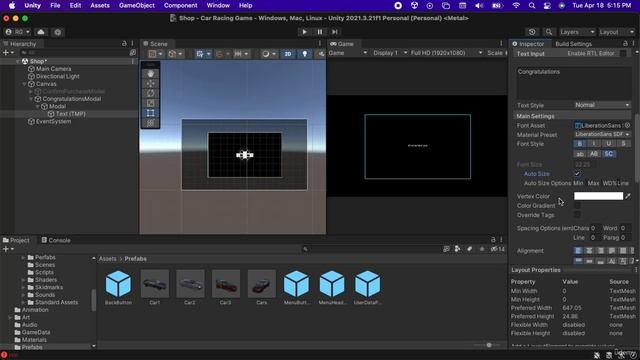Select the Car1 prefab thumbnail
Viewport: 640px width, 360px height.
(x=155, y=284)
